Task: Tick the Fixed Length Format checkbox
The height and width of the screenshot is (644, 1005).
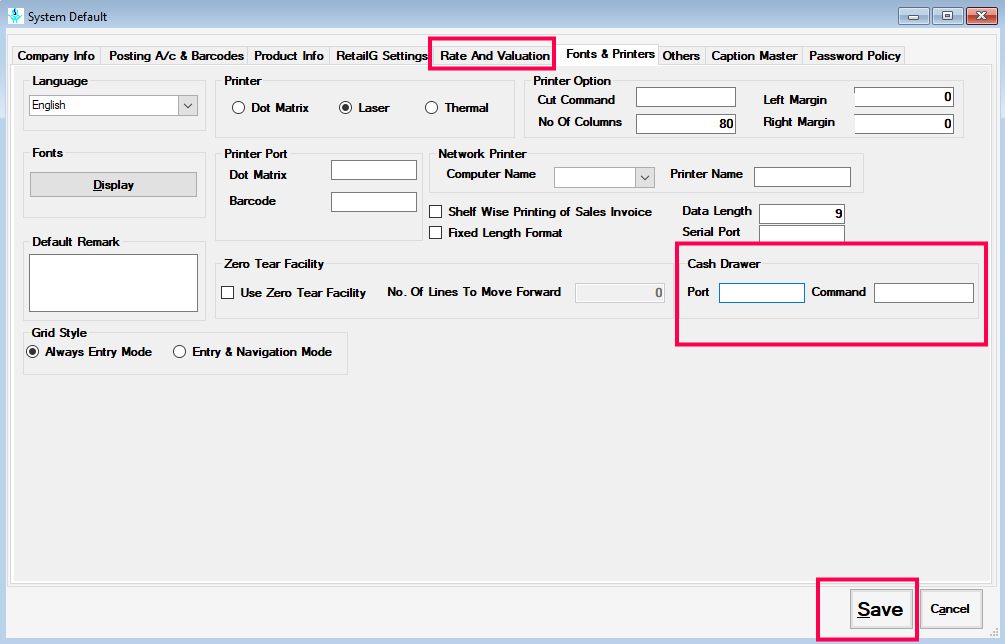Action: [435, 233]
